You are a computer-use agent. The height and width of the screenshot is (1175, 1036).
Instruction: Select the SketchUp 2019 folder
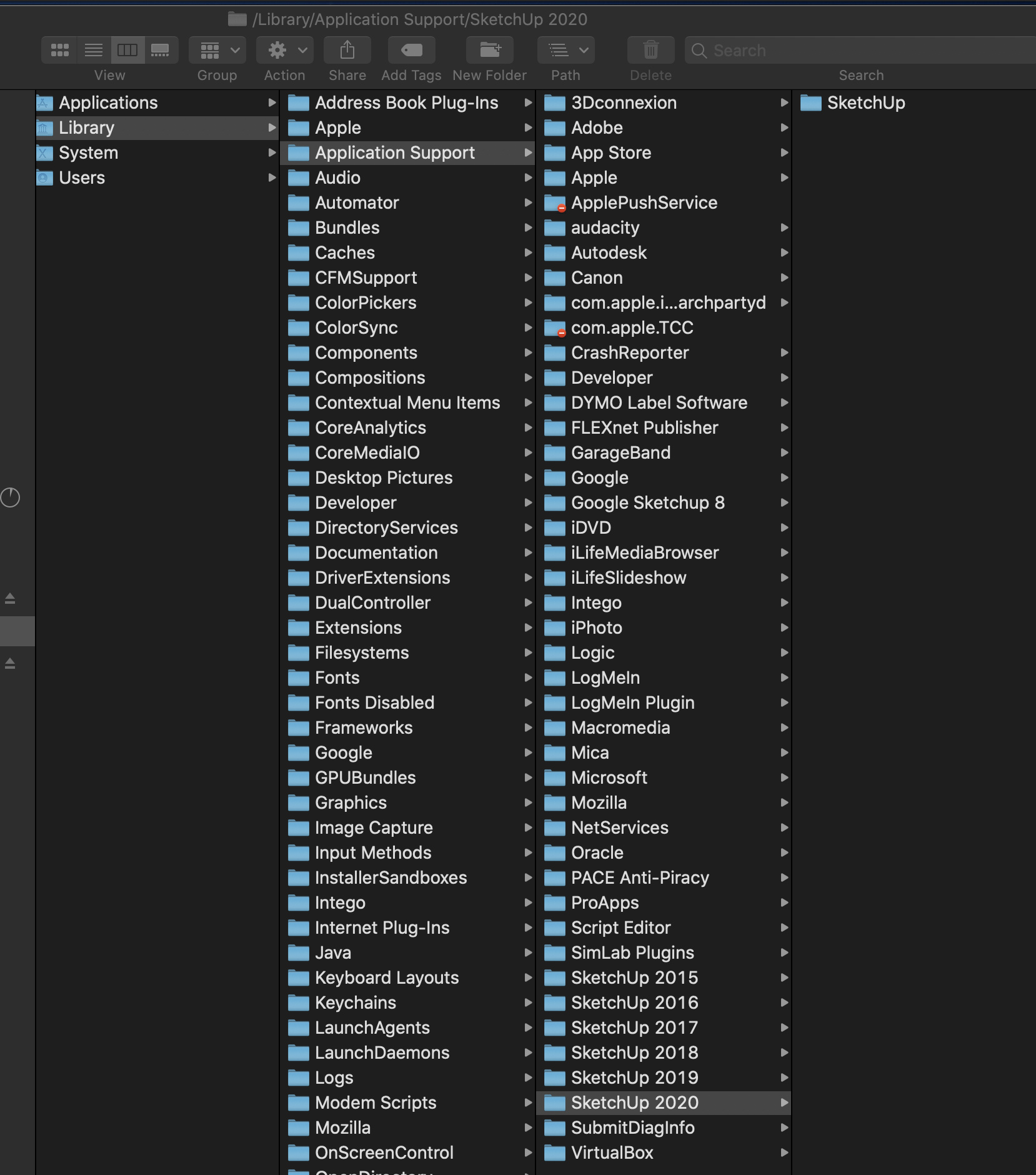664,1077
